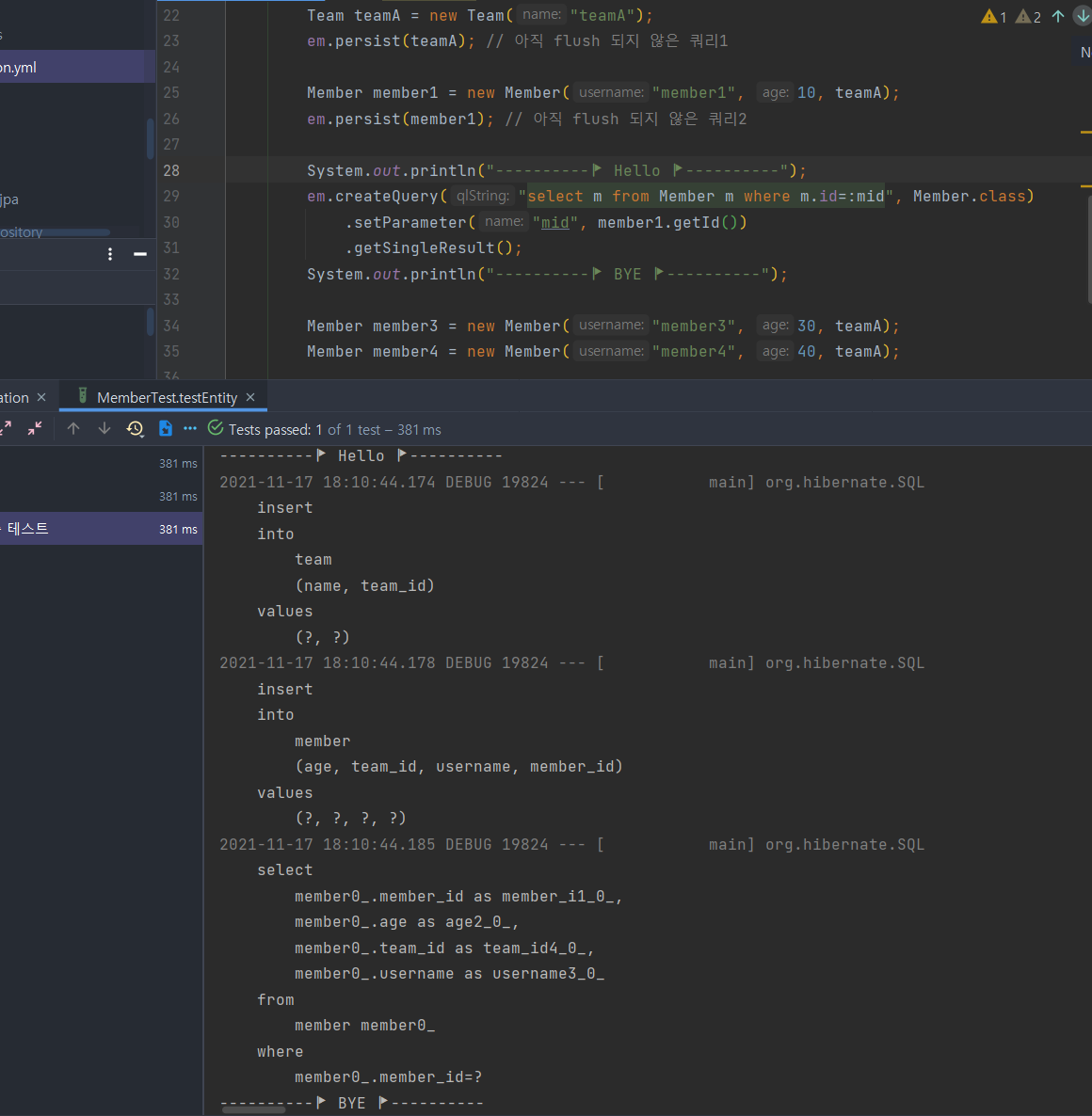Click .getSingleResult() call

[434, 248]
